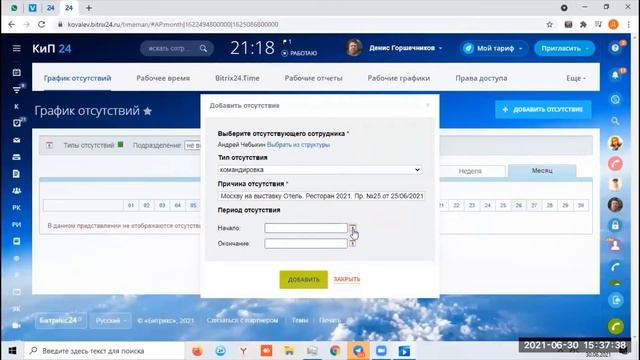Expand the Еще menu in the tab bar
This screenshot has height=360, width=640.
coord(576,78)
